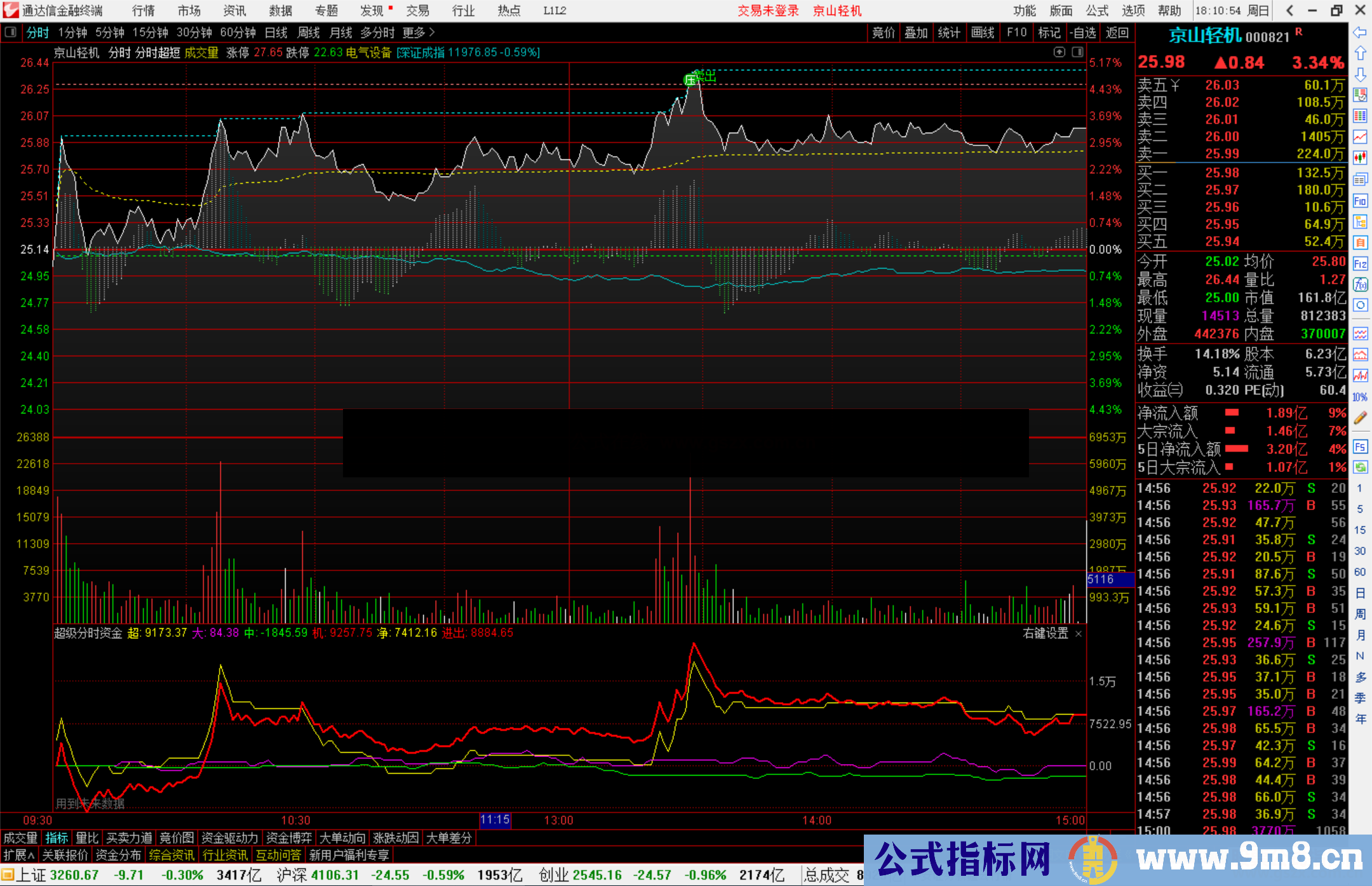Open the 功能 menu
The image size is (1372, 886).
point(1025,11)
